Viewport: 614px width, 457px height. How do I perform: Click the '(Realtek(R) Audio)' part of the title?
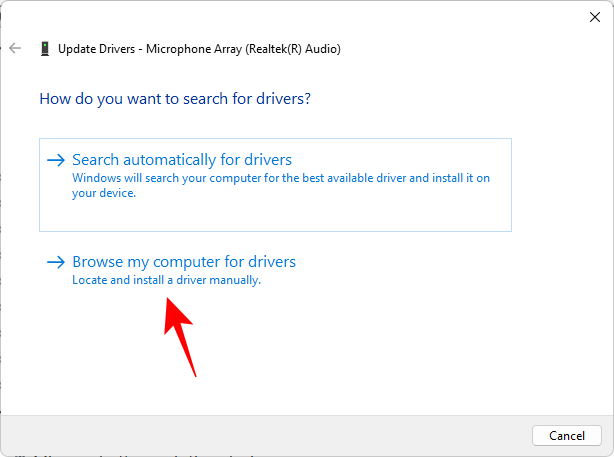(290, 48)
